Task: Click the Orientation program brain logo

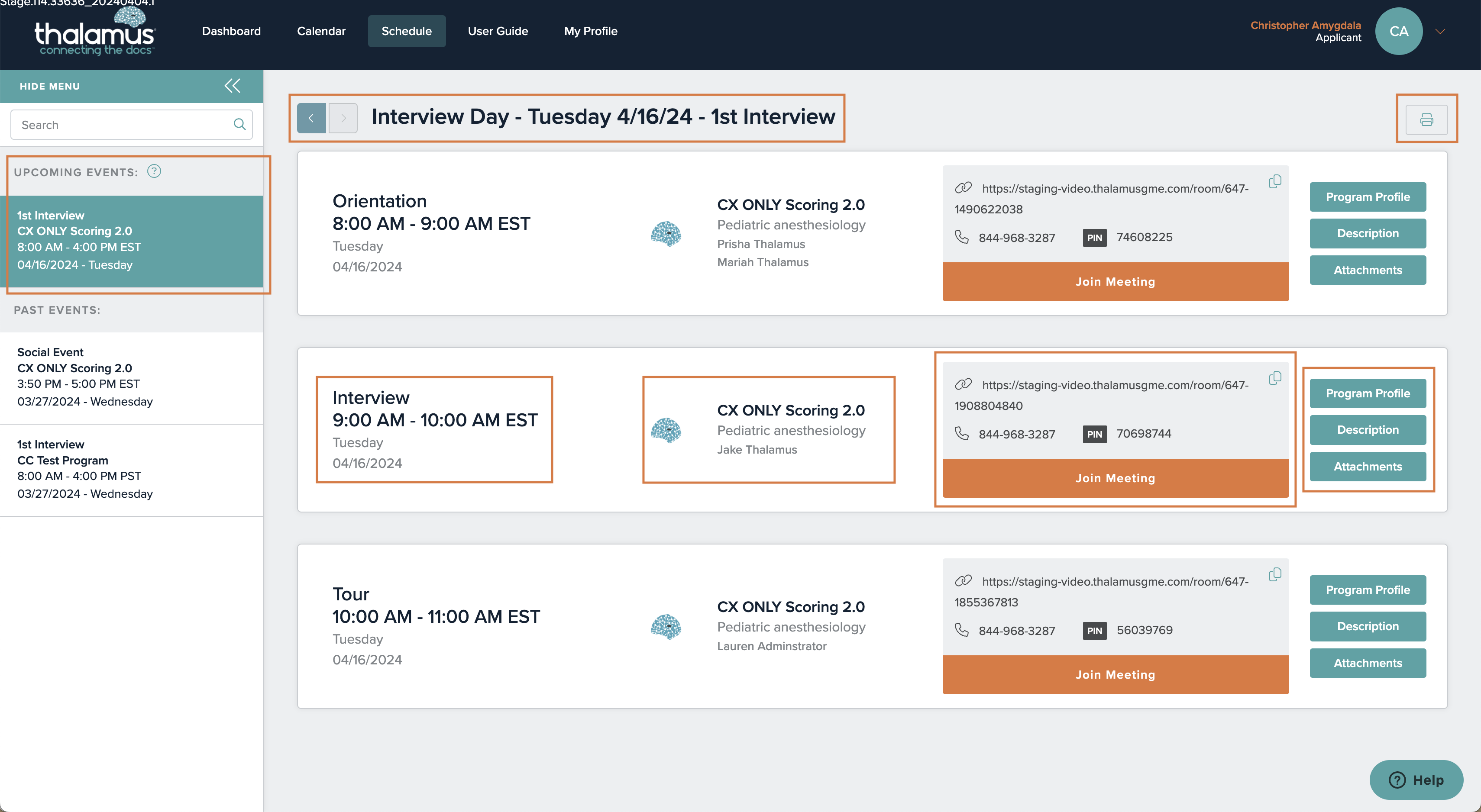Action: (x=666, y=233)
